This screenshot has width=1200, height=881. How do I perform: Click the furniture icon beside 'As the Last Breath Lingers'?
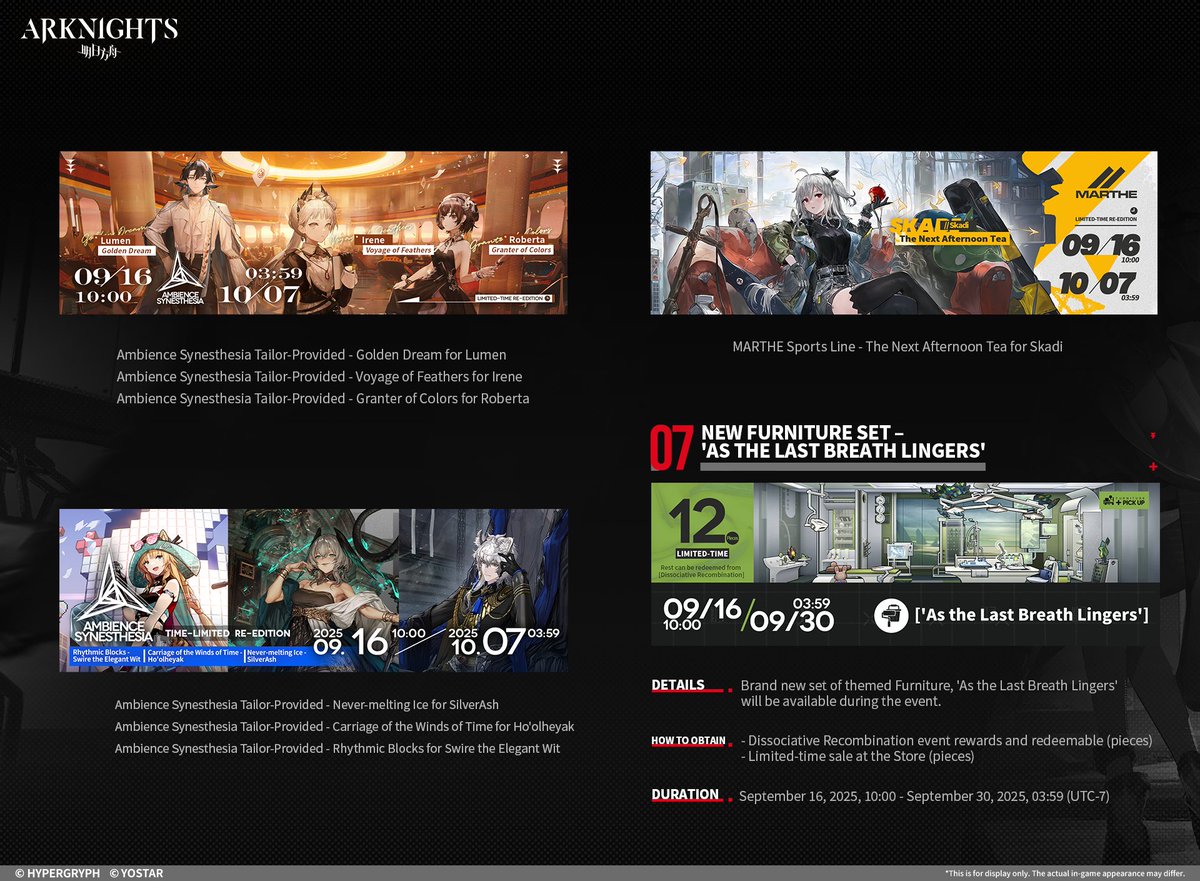889,615
